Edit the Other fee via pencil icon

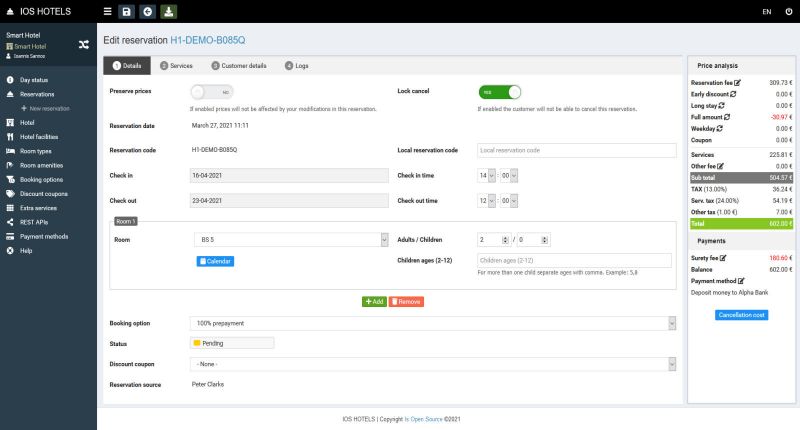click(x=720, y=166)
